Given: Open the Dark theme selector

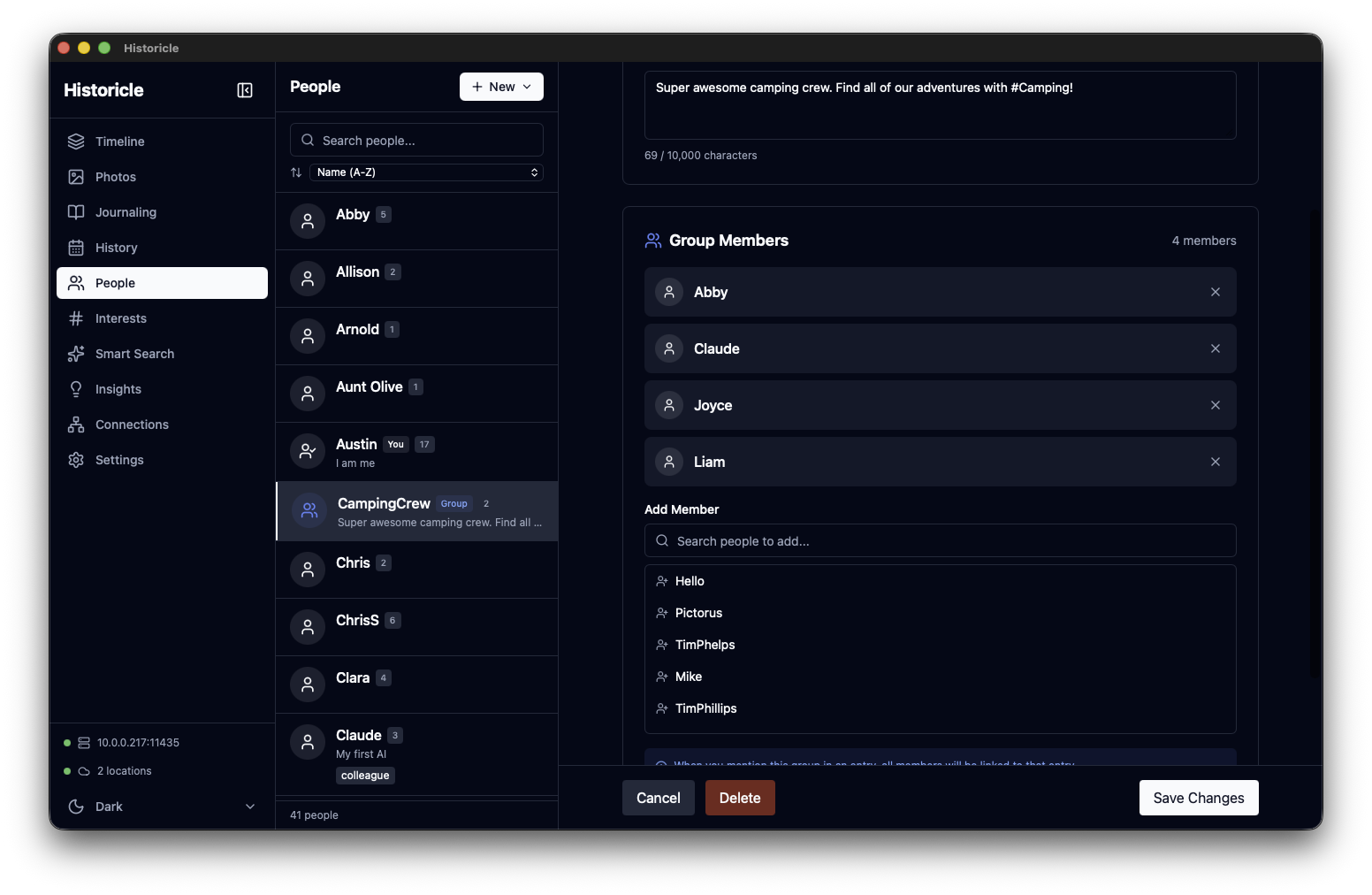Looking at the screenshot, I should (162, 807).
